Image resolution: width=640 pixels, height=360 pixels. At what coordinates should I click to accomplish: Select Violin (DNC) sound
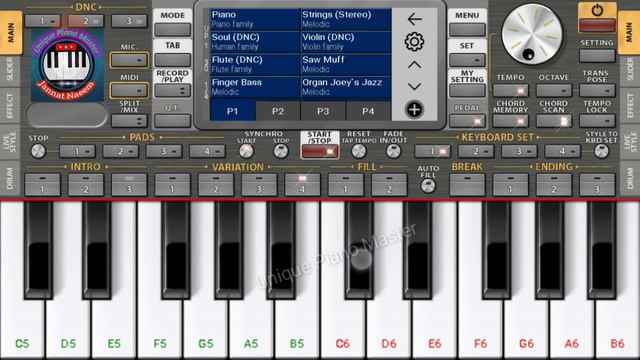pyautogui.click(x=346, y=42)
